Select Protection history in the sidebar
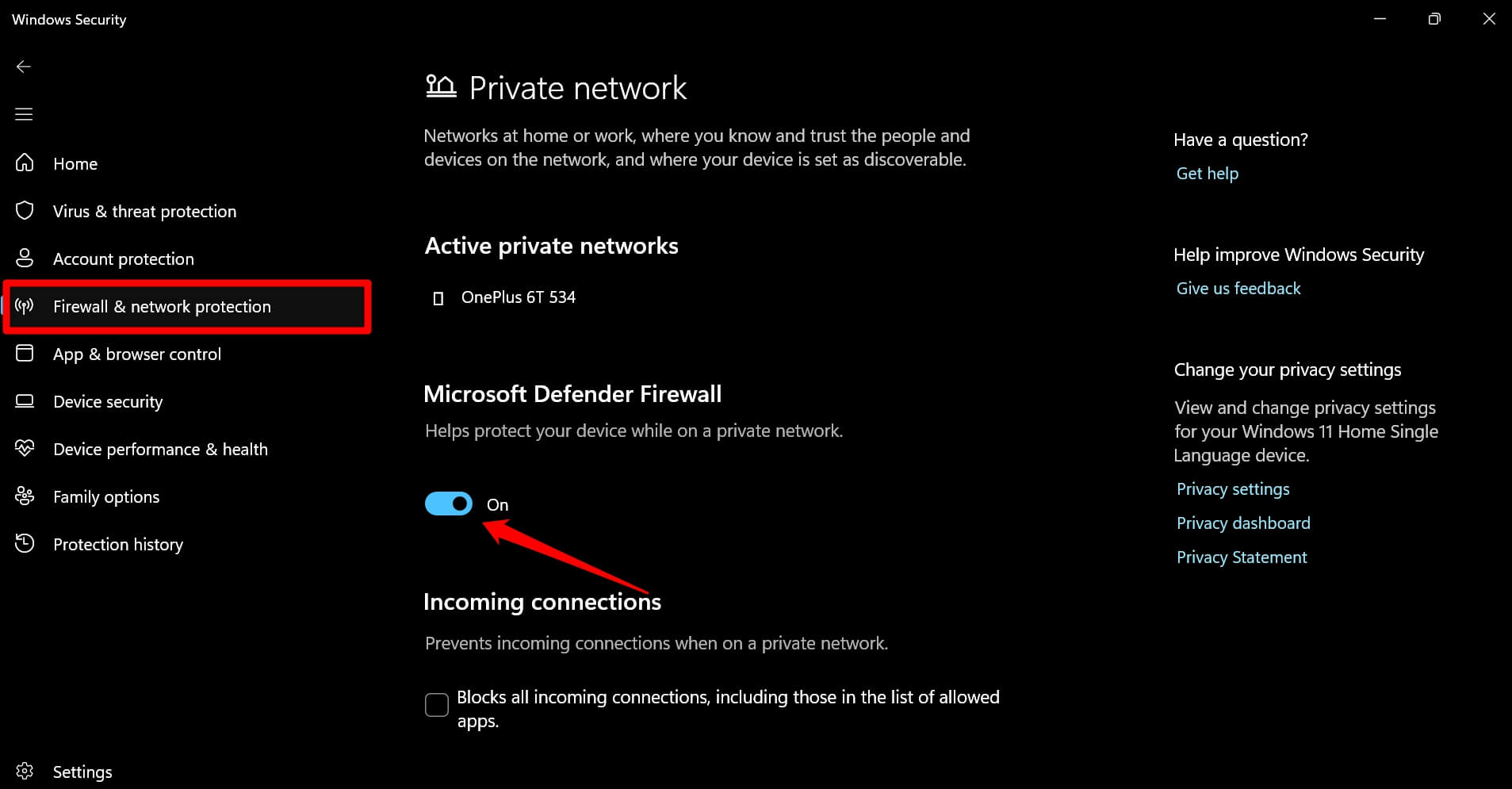 (117, 544)
